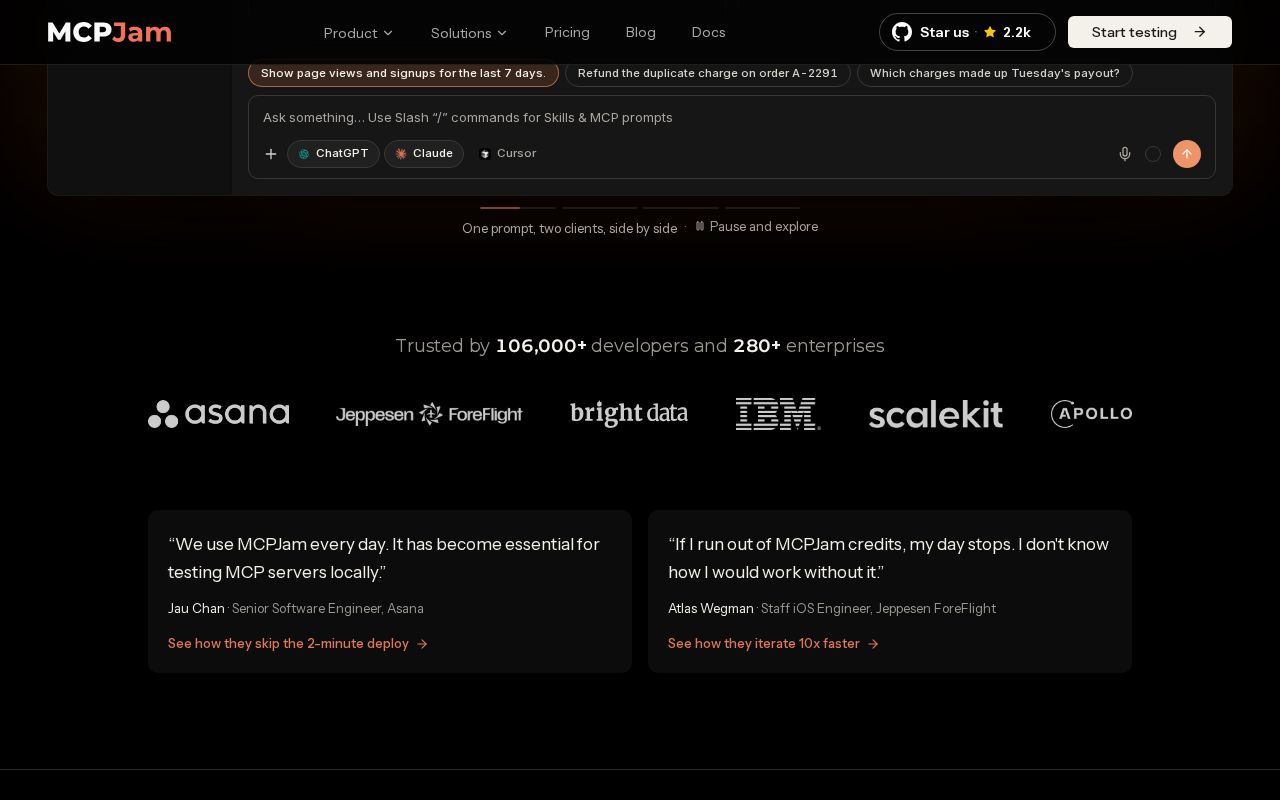The width and height of the screenshot is (1280, 800).
Task: Toggle the Claude client chip
Action: (424, 154)
